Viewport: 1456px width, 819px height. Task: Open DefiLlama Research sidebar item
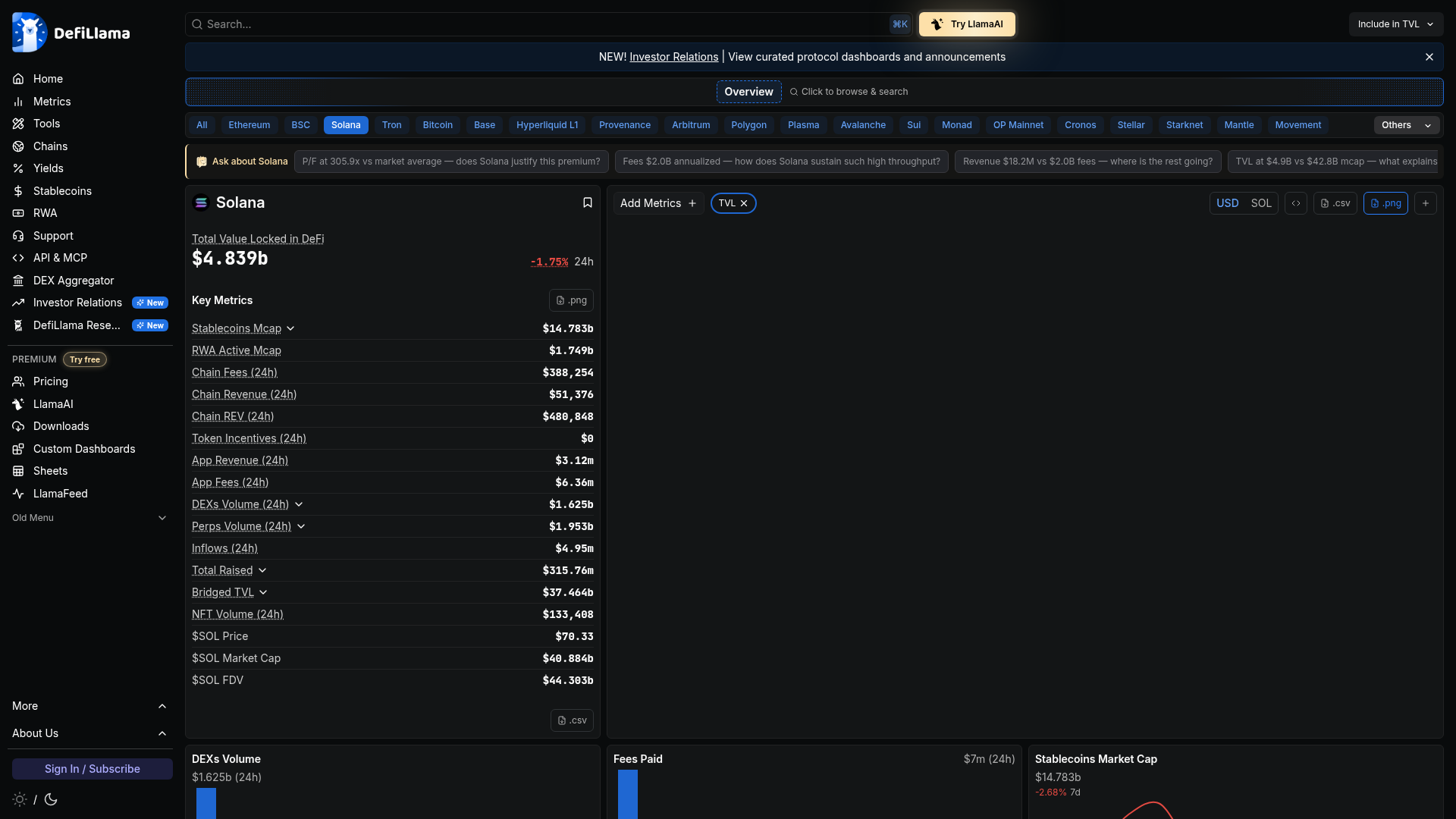click(x=77, y=325)
